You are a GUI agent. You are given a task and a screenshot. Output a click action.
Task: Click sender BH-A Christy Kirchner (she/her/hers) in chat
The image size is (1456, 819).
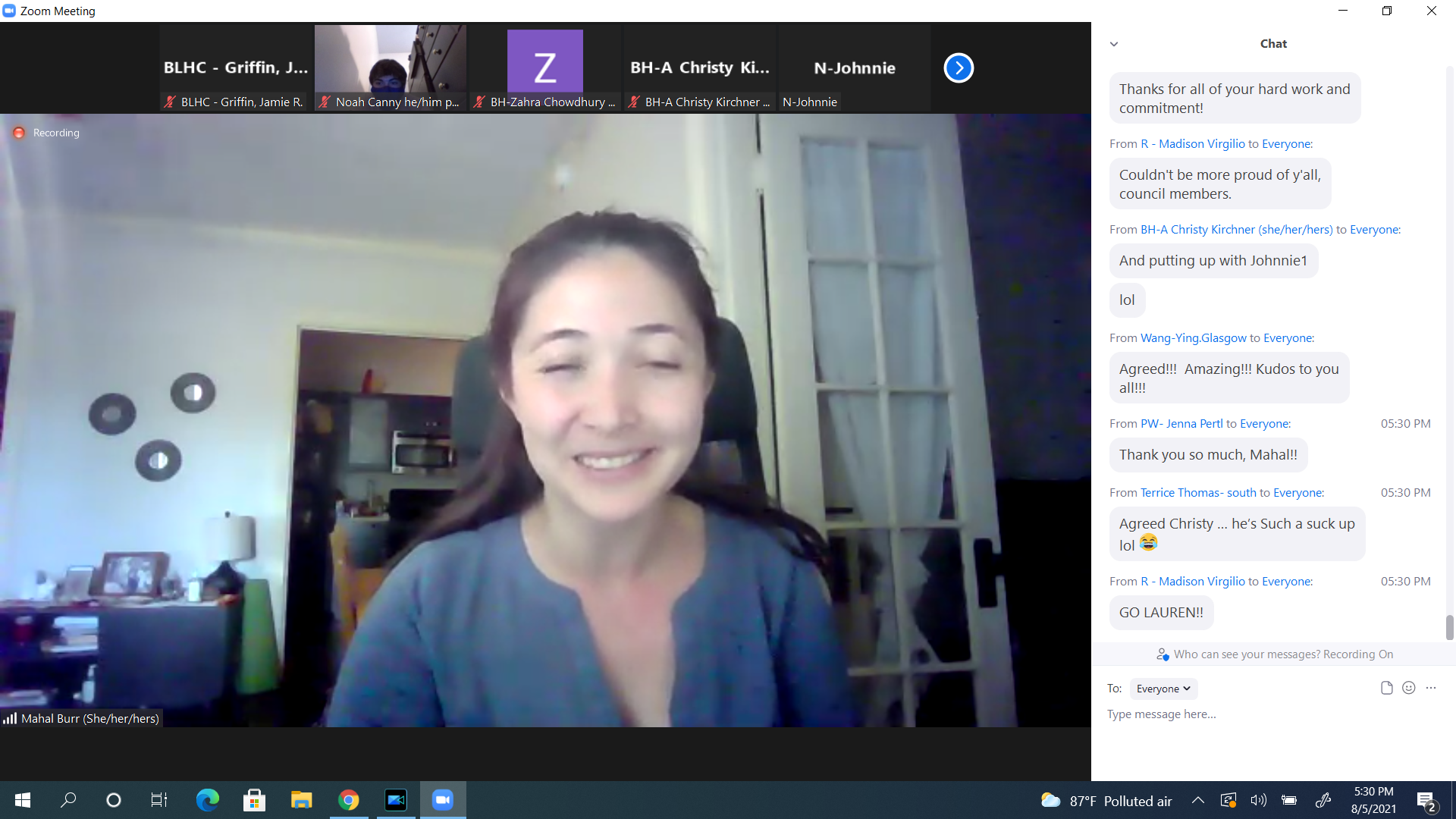pos(1236,230)
